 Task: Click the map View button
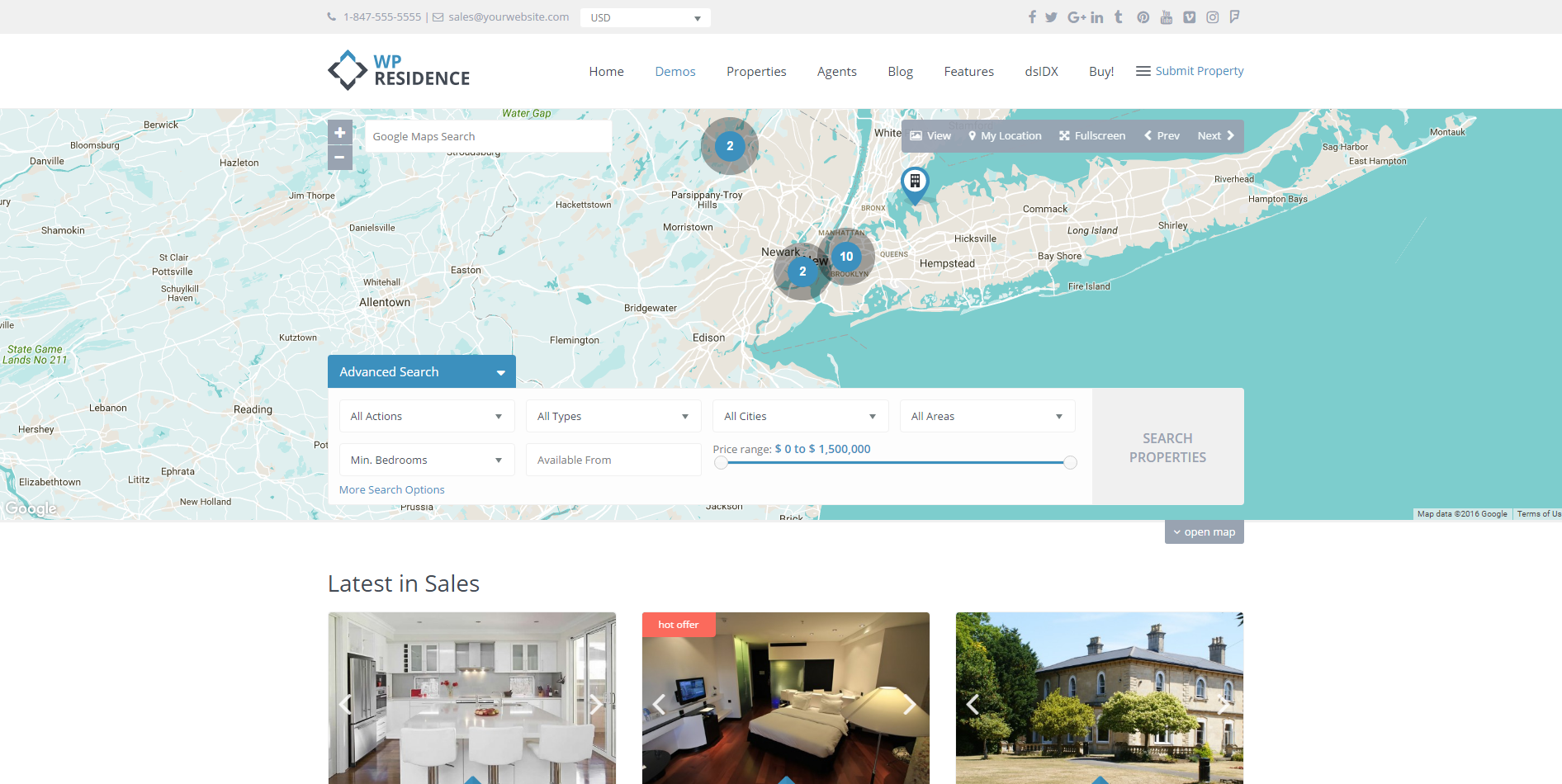click(930, 135)
